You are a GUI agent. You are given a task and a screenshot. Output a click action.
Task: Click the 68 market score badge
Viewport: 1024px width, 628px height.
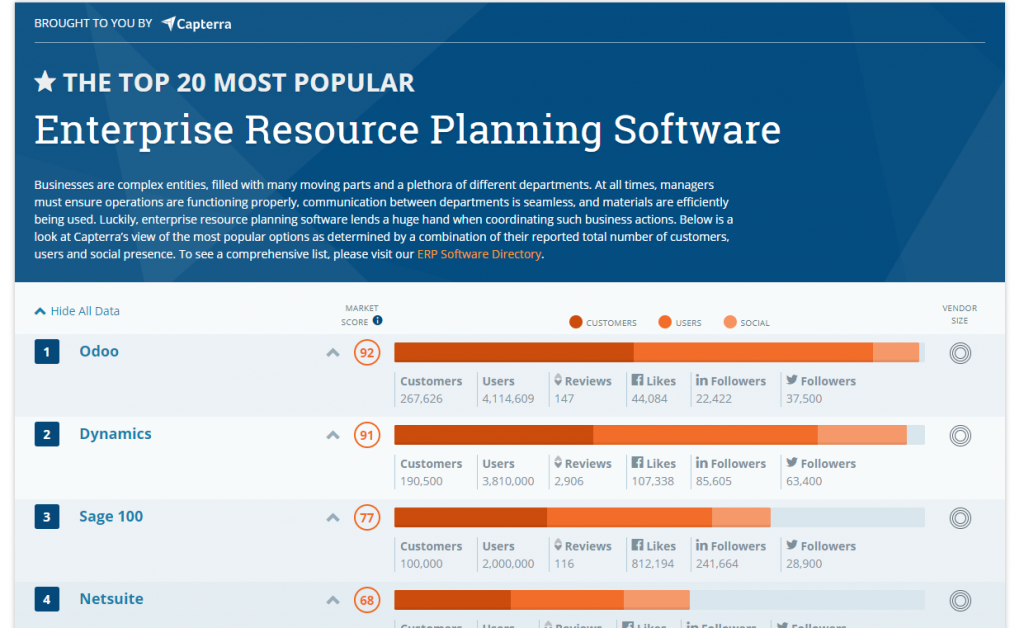[x=367, y=600]
